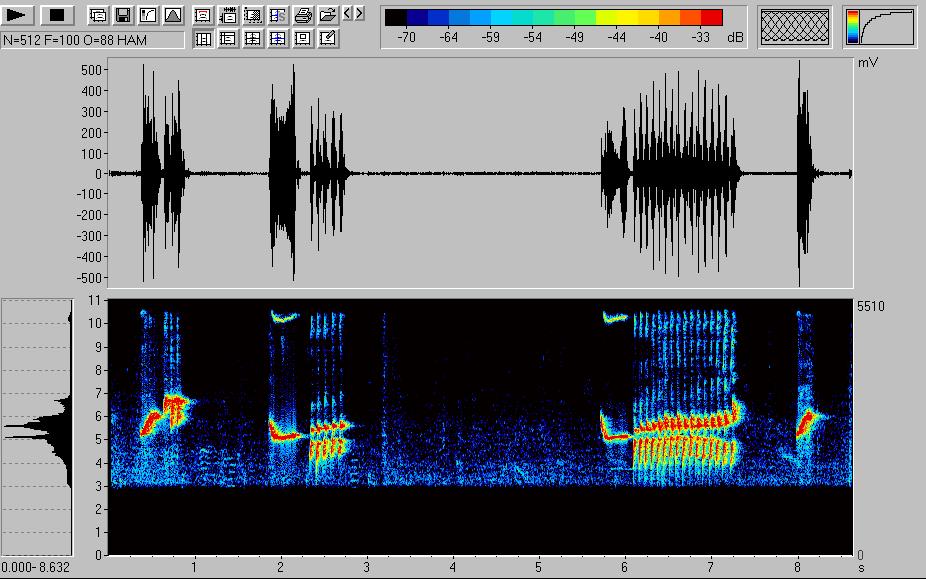
Task: Click the pencil edit icon in second toolbar row
Action: pyautogui.click(x=328, y=39)
